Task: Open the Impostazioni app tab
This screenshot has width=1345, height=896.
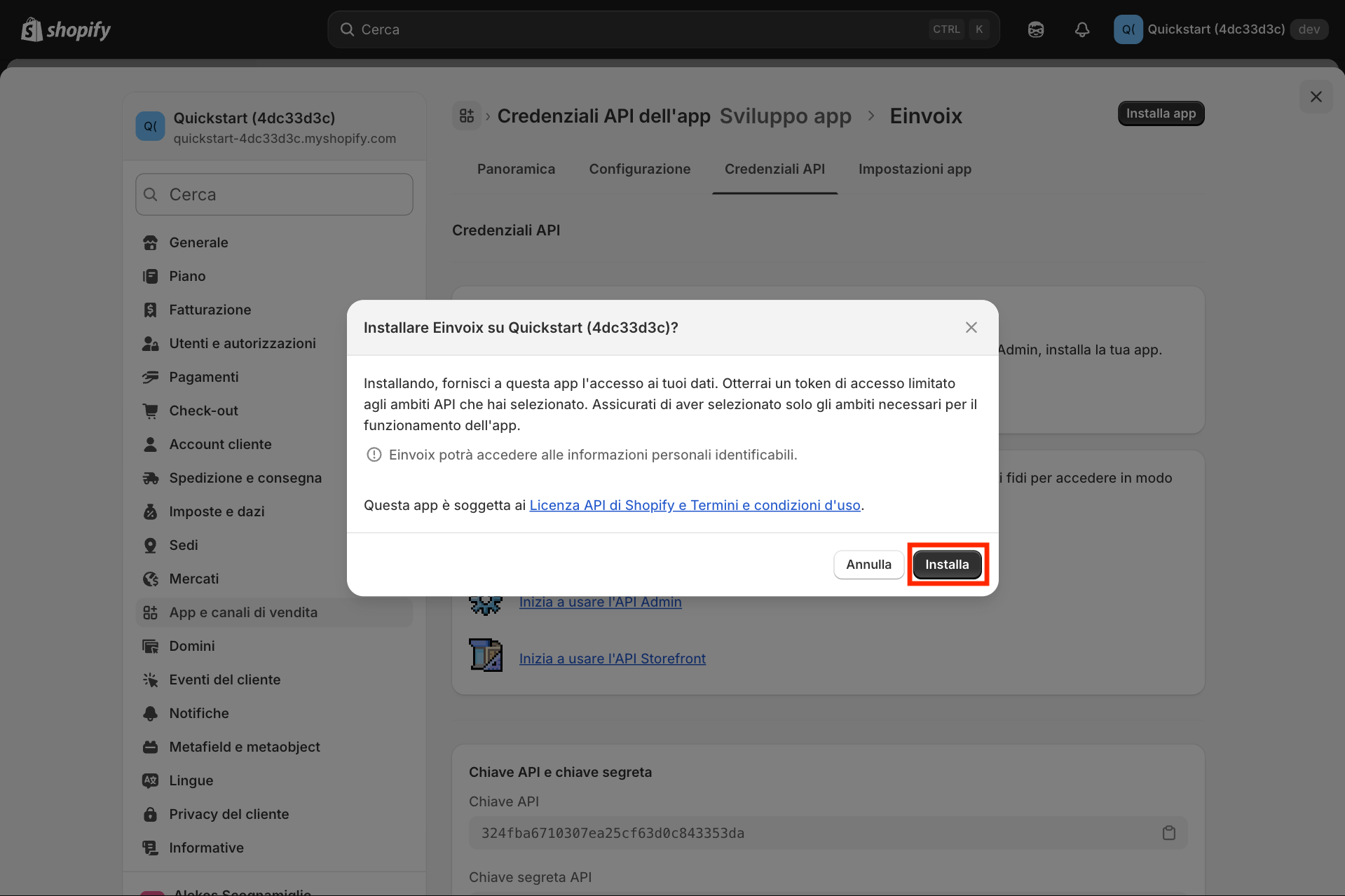Action: 915,169
